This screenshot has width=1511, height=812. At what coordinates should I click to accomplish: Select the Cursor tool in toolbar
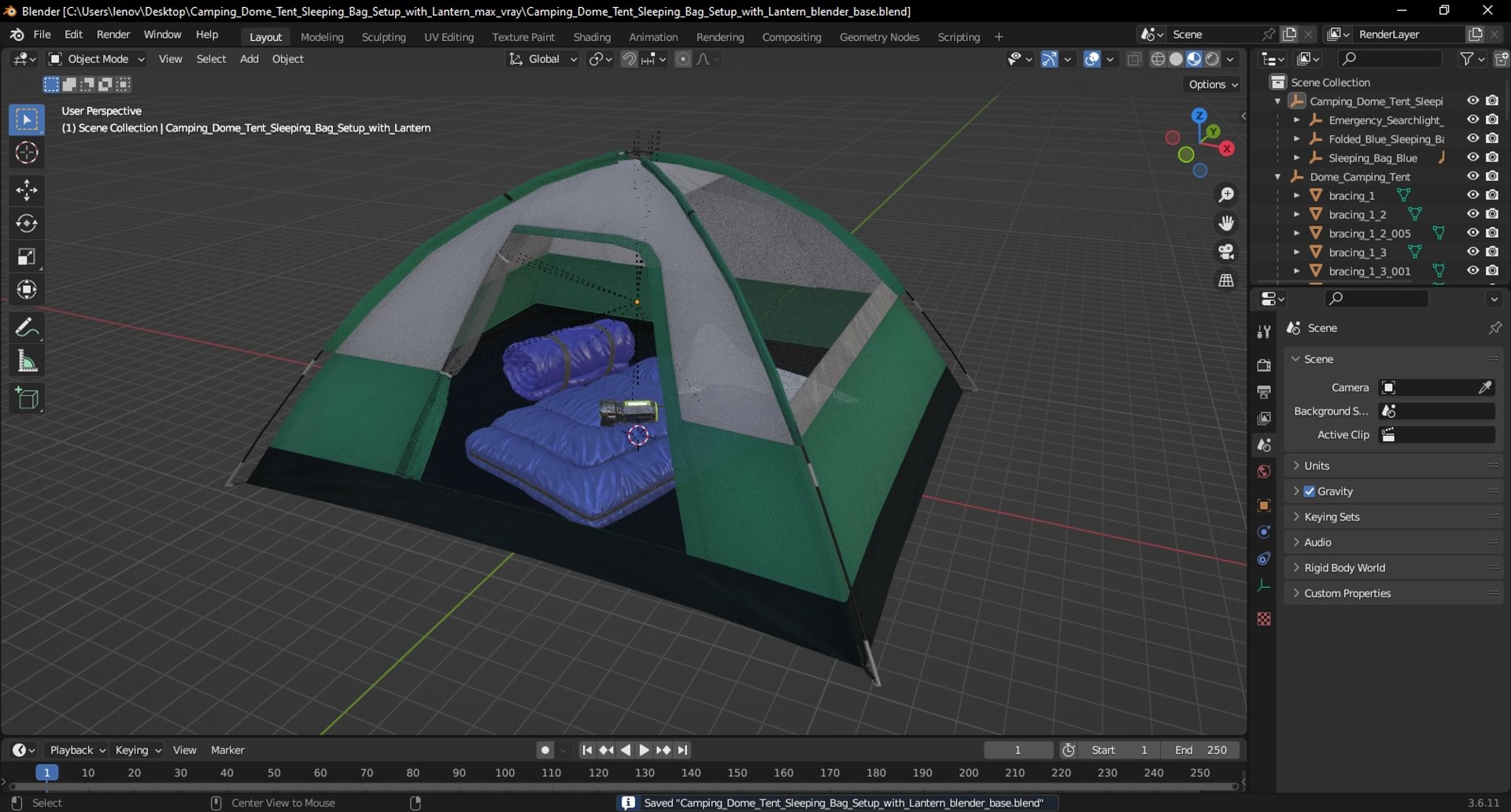(27, 153)
